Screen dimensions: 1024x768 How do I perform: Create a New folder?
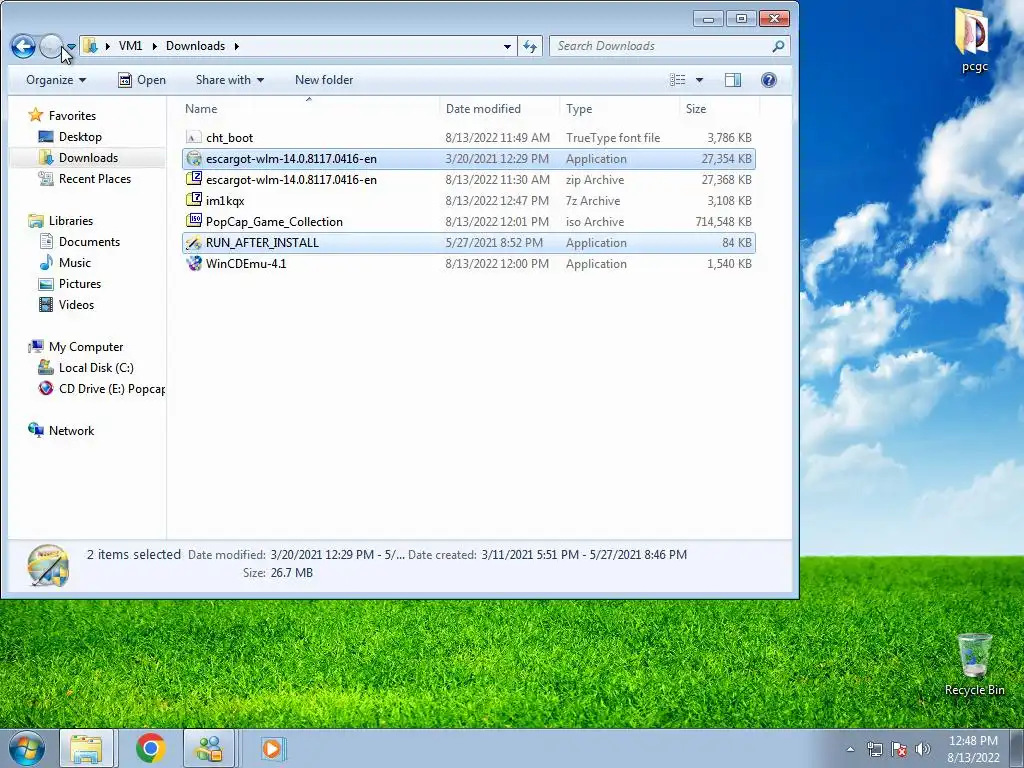point(324,80)
